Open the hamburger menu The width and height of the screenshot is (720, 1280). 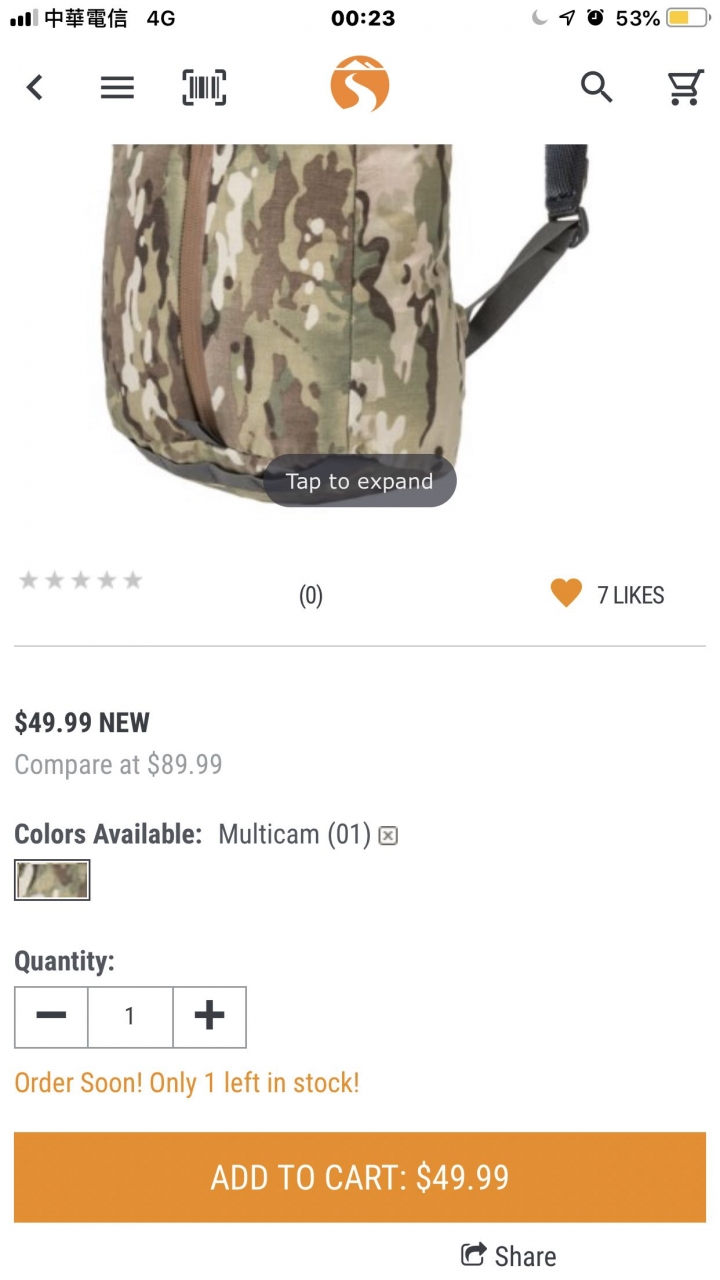(x=117, y=88)
